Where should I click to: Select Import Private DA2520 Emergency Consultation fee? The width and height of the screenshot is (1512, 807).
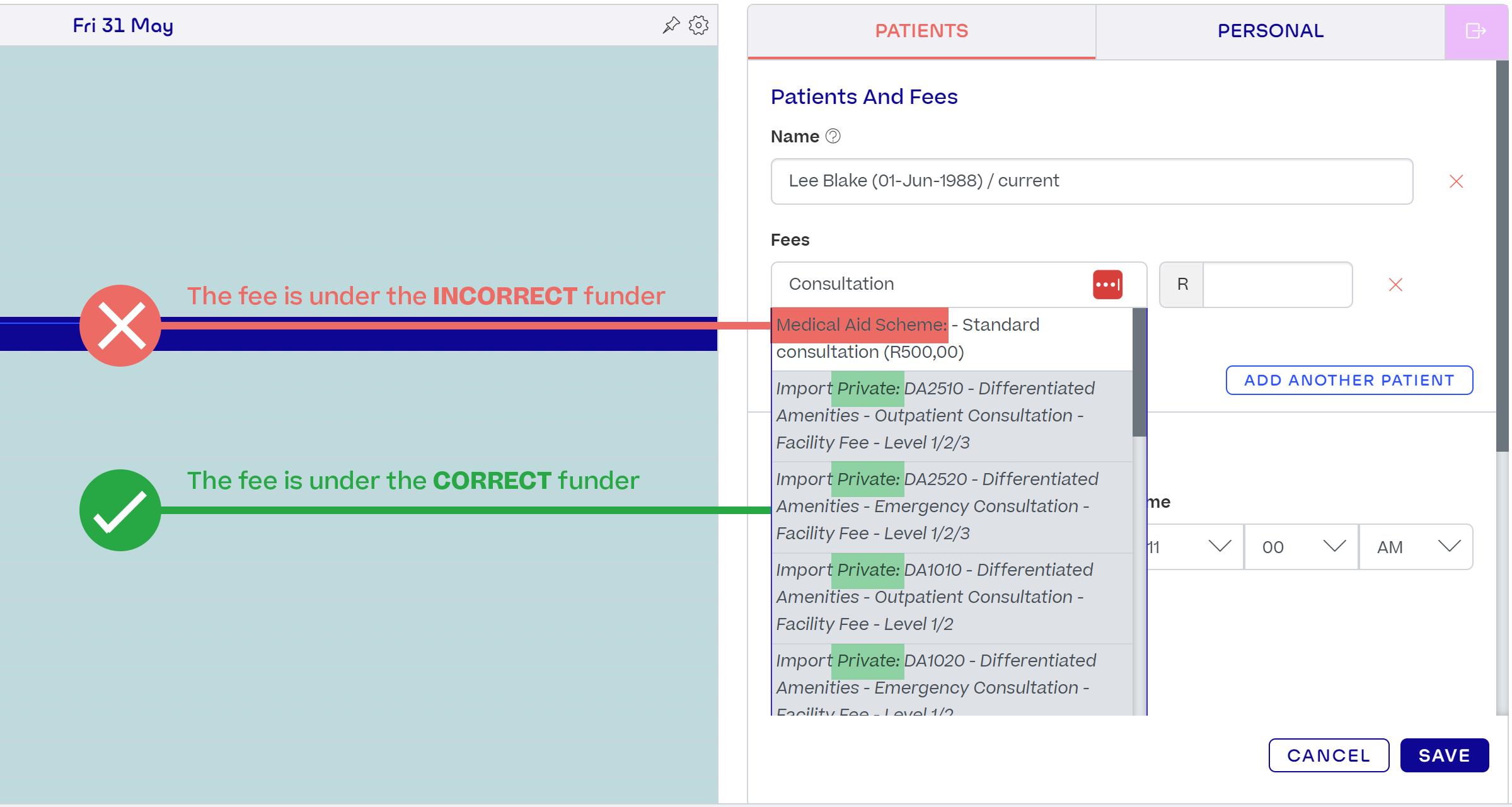click(x=952, y=507)
